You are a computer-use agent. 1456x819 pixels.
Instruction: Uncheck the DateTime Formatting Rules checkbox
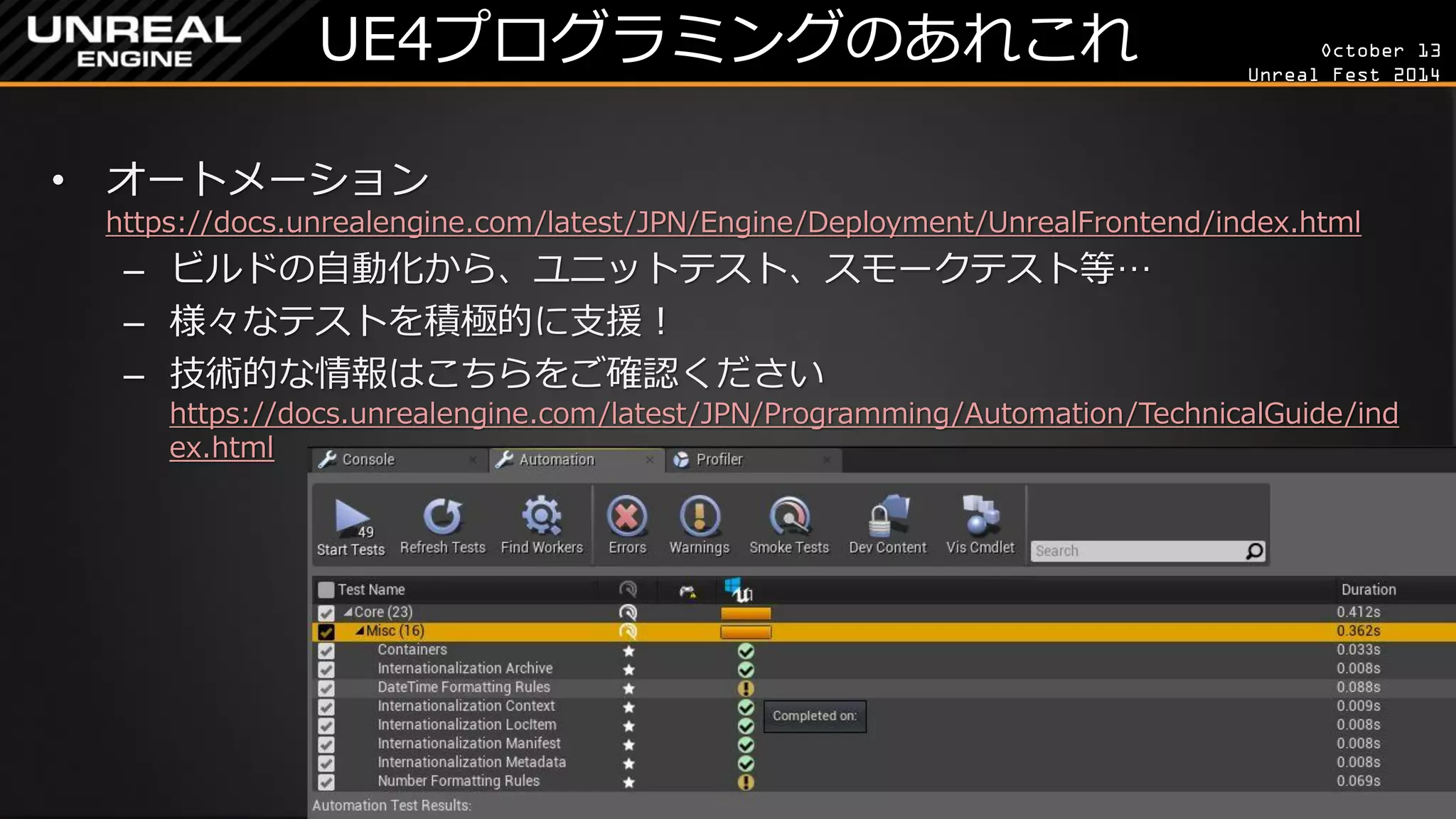pyautogui.click(x=326, y=688)
